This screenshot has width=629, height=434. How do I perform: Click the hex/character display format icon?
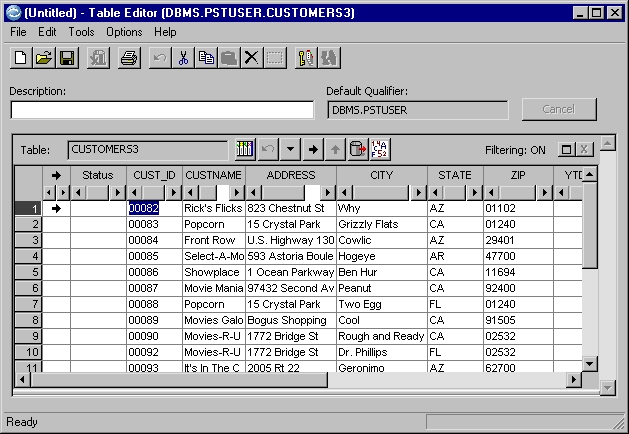pos(379,149)
